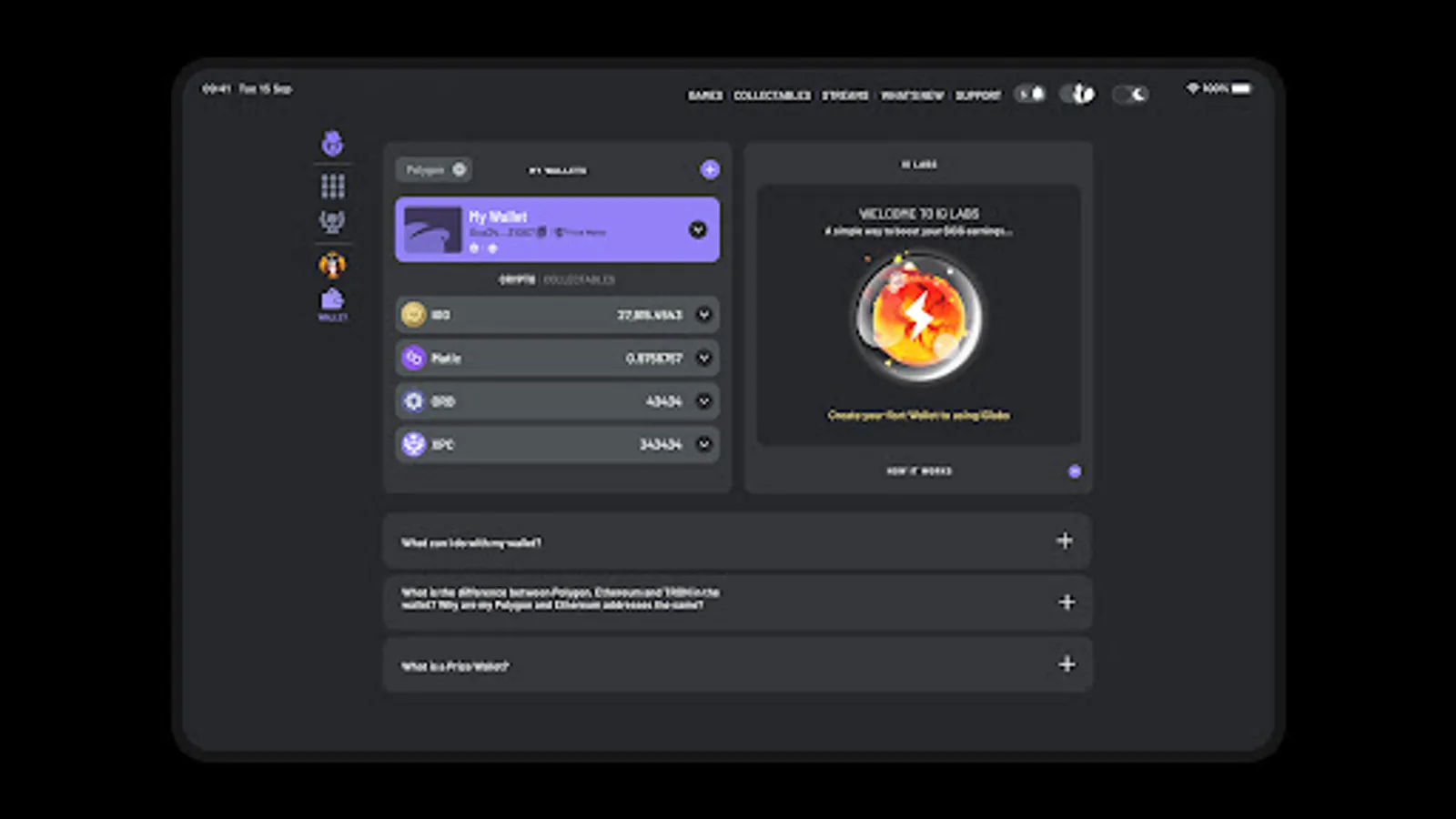Open the Support menu
Viewport: 1456px width, 819px height.
[x=978, y=95]
